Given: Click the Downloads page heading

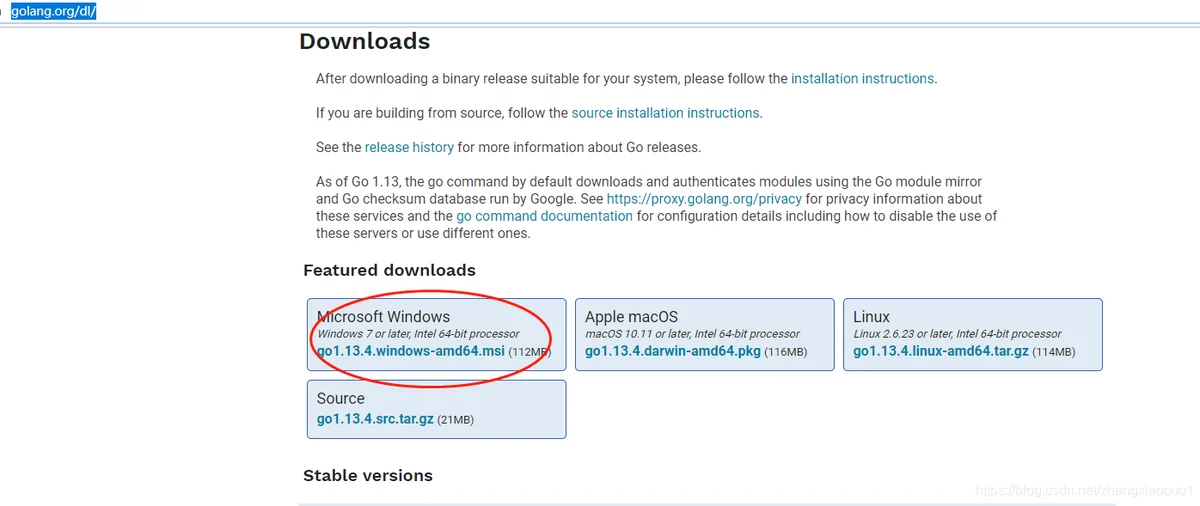Looking at the screenshot, I should pos(364,42).
